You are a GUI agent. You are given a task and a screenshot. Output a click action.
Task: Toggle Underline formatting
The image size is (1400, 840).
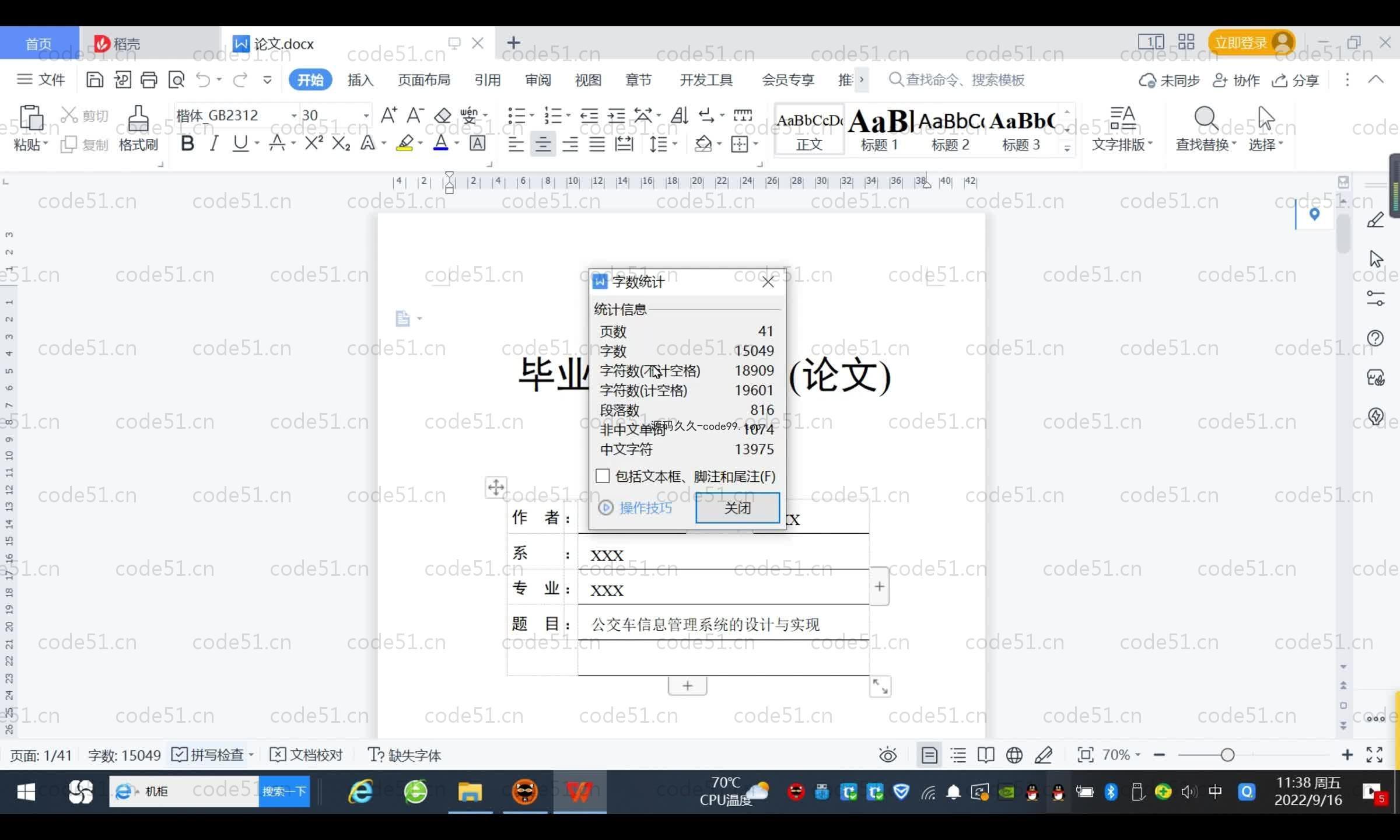[x=240, y=143]
